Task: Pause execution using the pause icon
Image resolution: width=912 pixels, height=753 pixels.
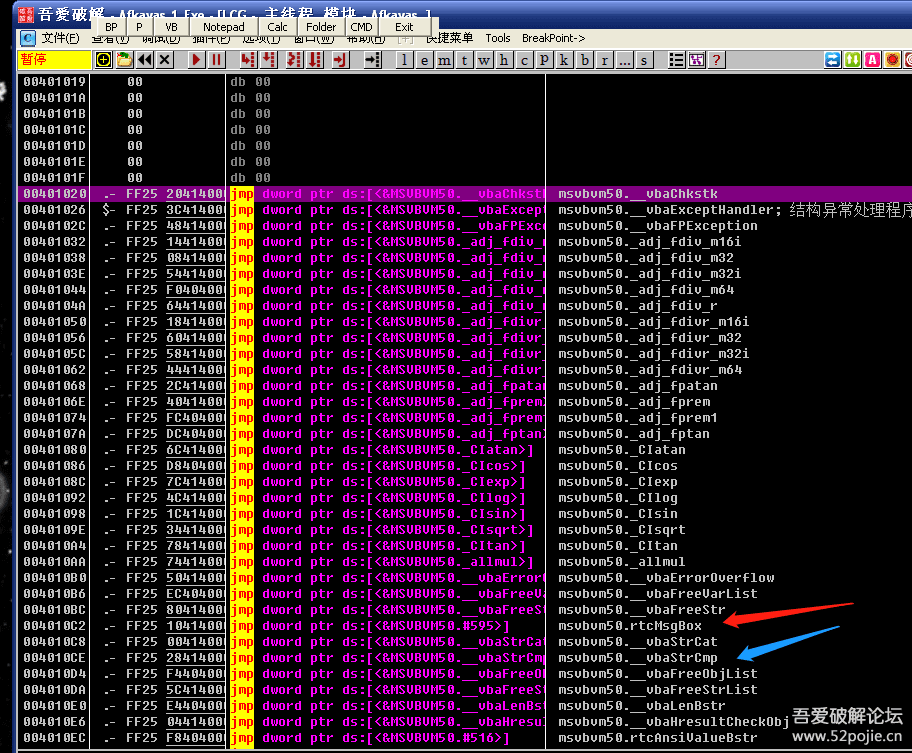Action: (x=216, y=60)
